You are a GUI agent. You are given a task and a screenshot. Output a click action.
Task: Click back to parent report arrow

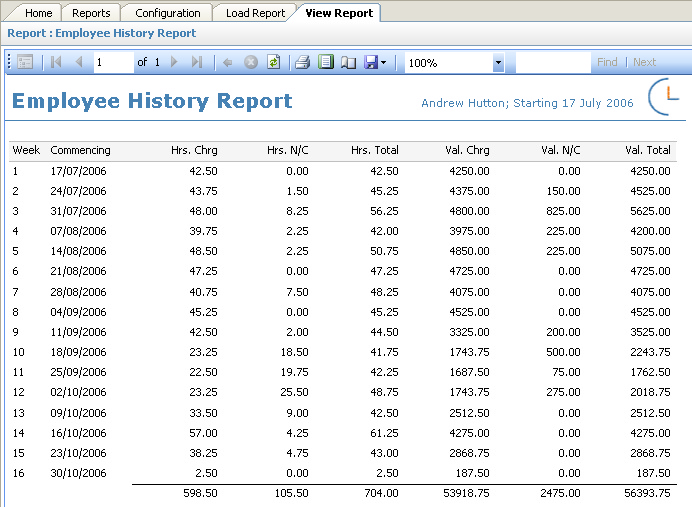[228, 63]
